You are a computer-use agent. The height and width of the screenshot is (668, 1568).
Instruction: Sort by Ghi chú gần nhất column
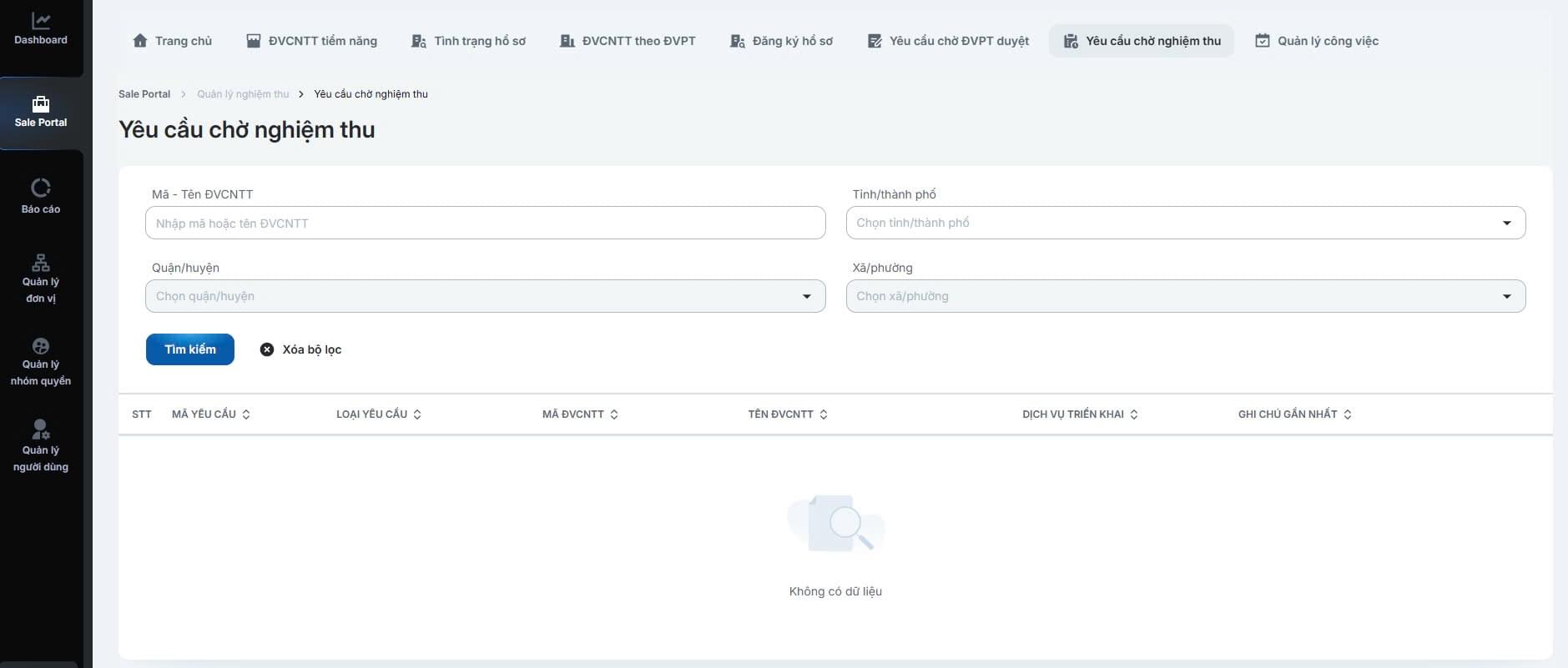click(1348, 414)
